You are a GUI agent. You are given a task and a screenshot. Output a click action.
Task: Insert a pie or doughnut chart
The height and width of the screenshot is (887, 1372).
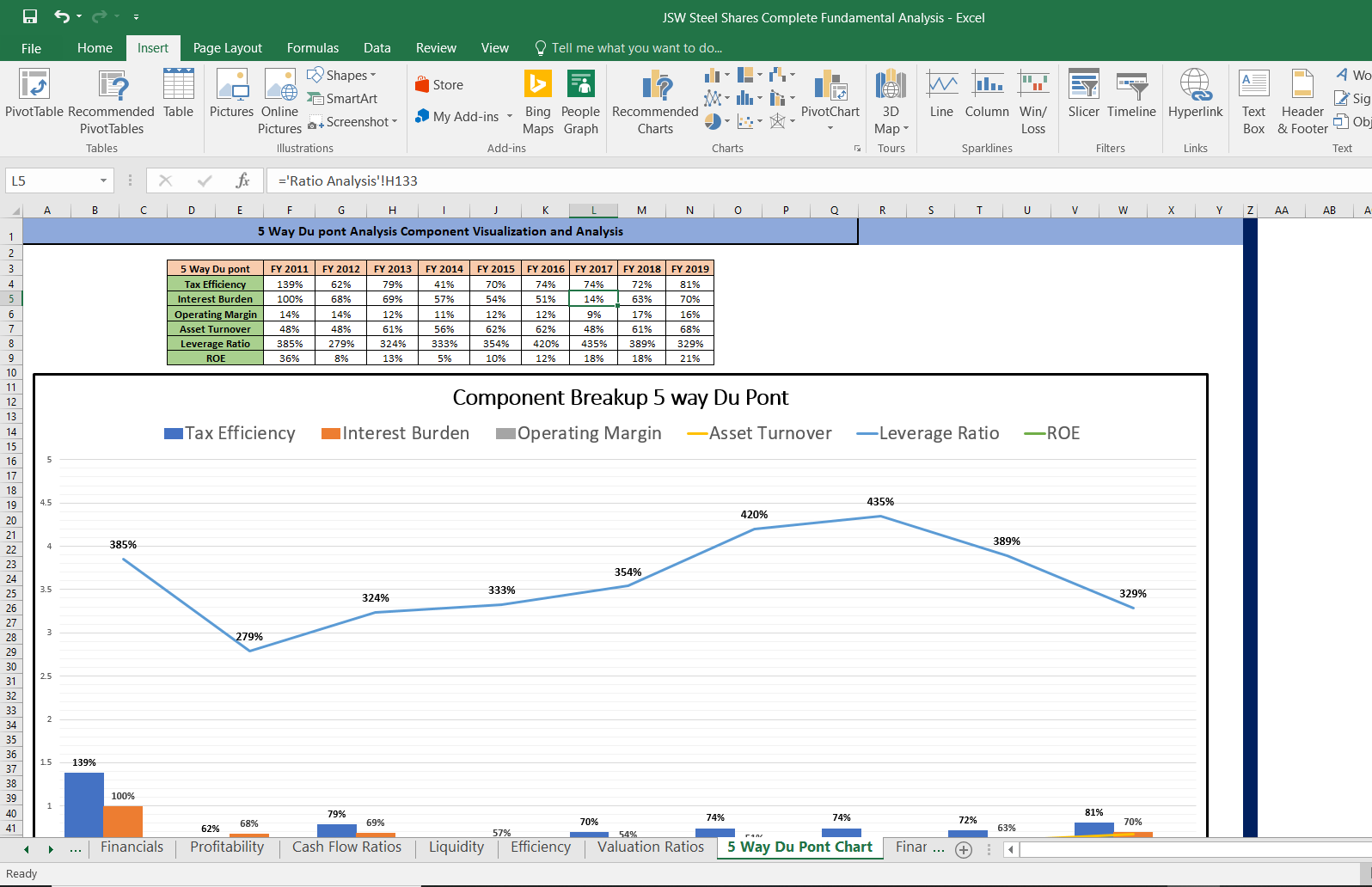click(x=713, y=121)
